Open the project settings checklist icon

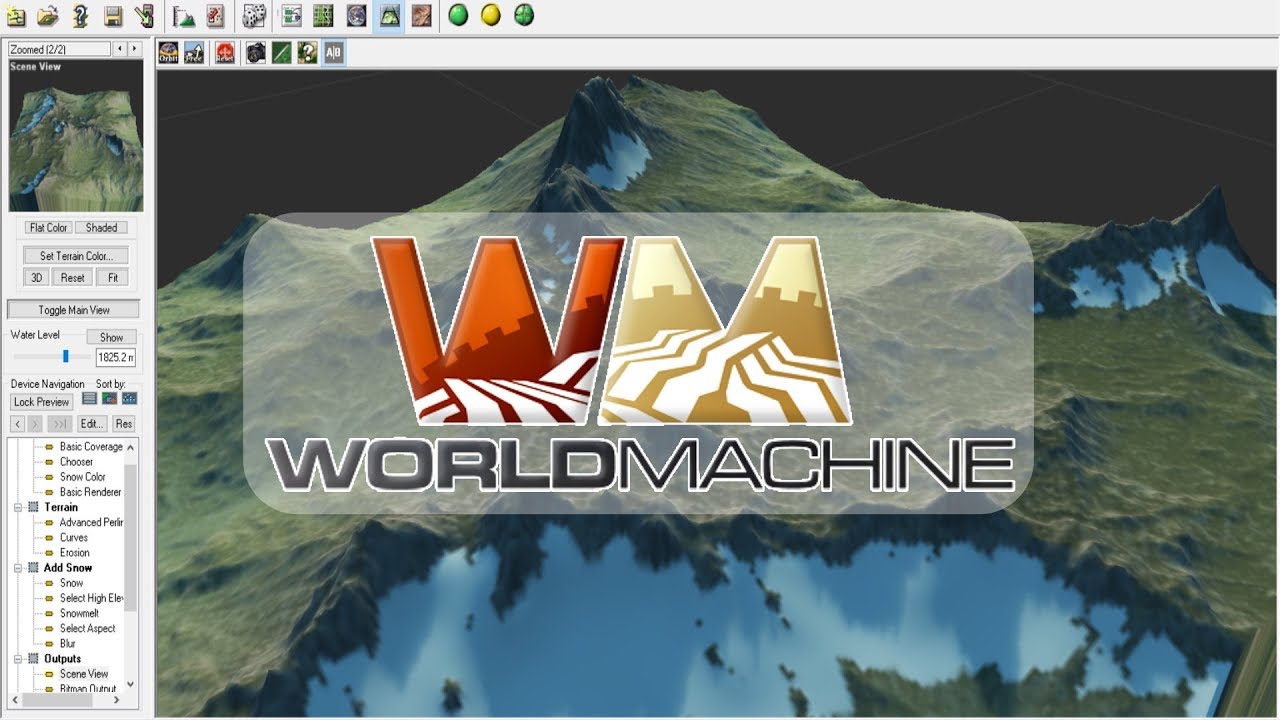[215, 15]
